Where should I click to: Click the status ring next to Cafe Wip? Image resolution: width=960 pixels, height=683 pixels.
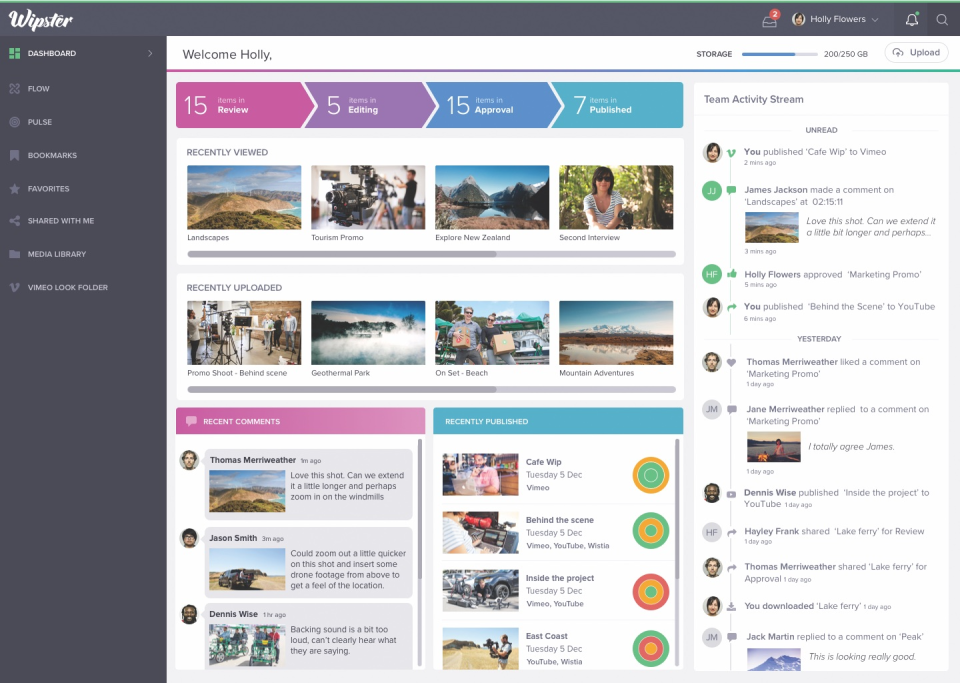point(651,475)
